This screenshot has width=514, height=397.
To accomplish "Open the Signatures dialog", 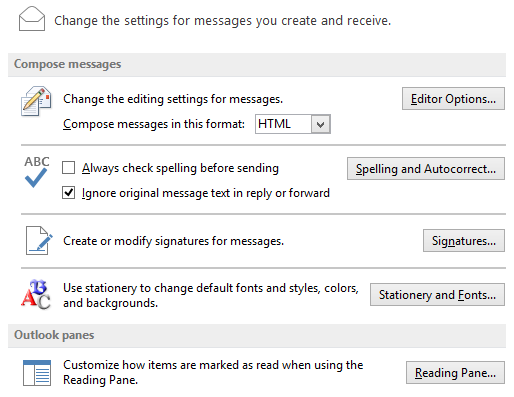I will 464,240.
